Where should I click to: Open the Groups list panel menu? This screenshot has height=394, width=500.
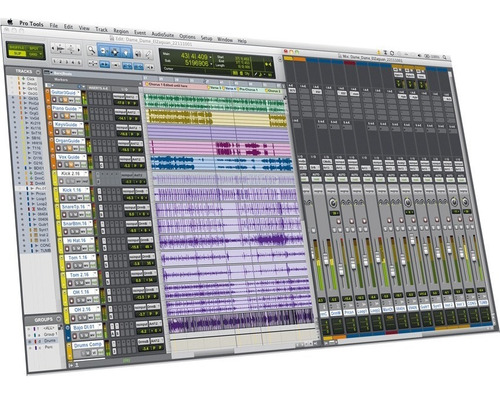[x=58, y=319]
